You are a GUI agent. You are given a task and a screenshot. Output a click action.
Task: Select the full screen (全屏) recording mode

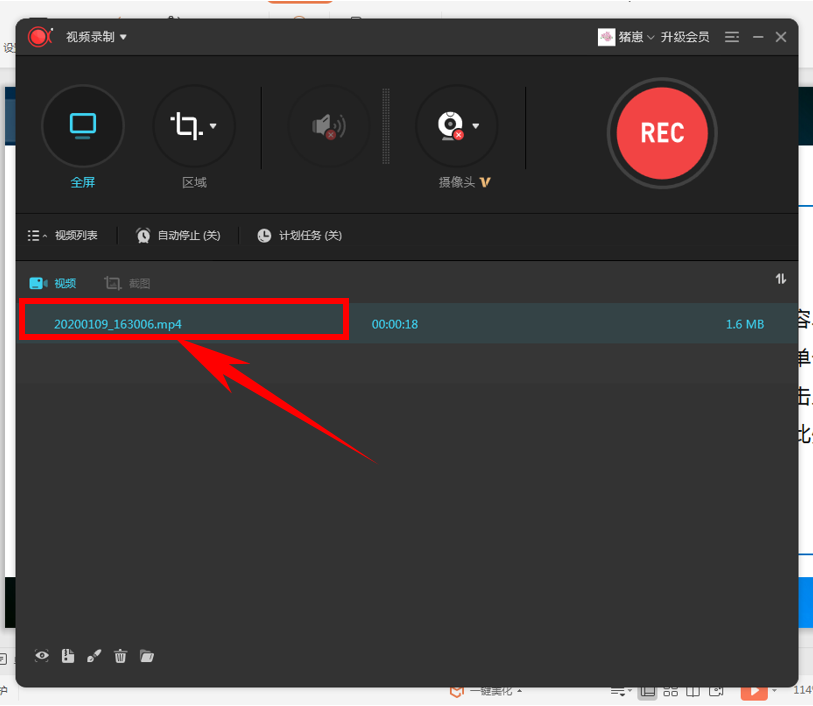click(83, 126)
